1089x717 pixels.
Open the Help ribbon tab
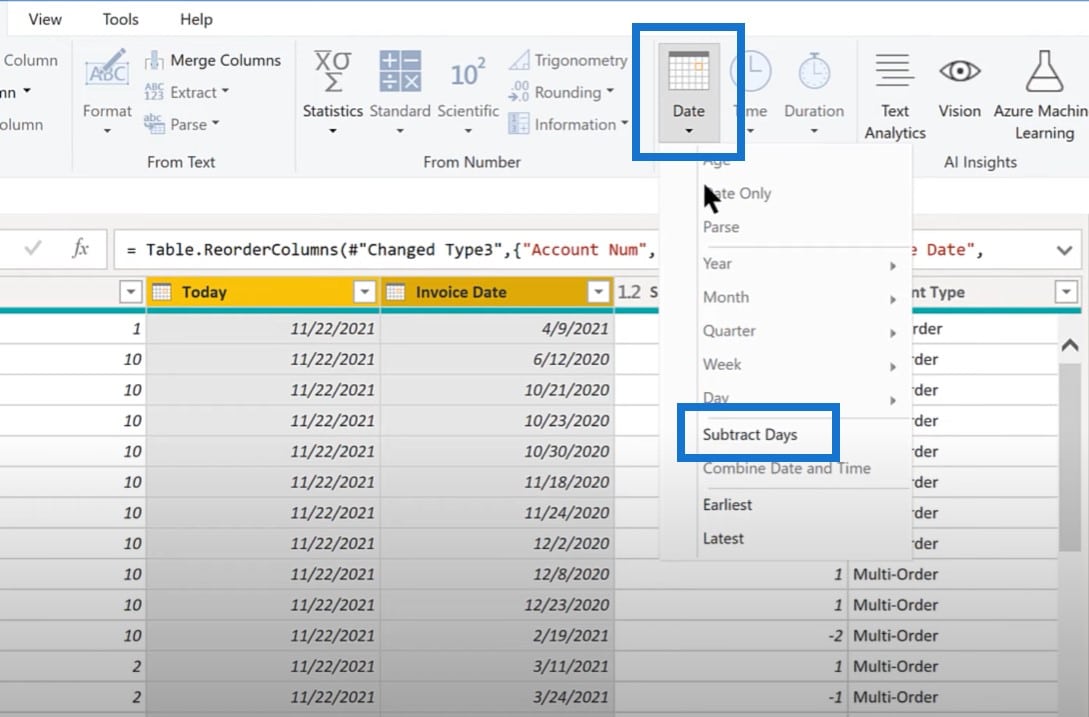197,19
